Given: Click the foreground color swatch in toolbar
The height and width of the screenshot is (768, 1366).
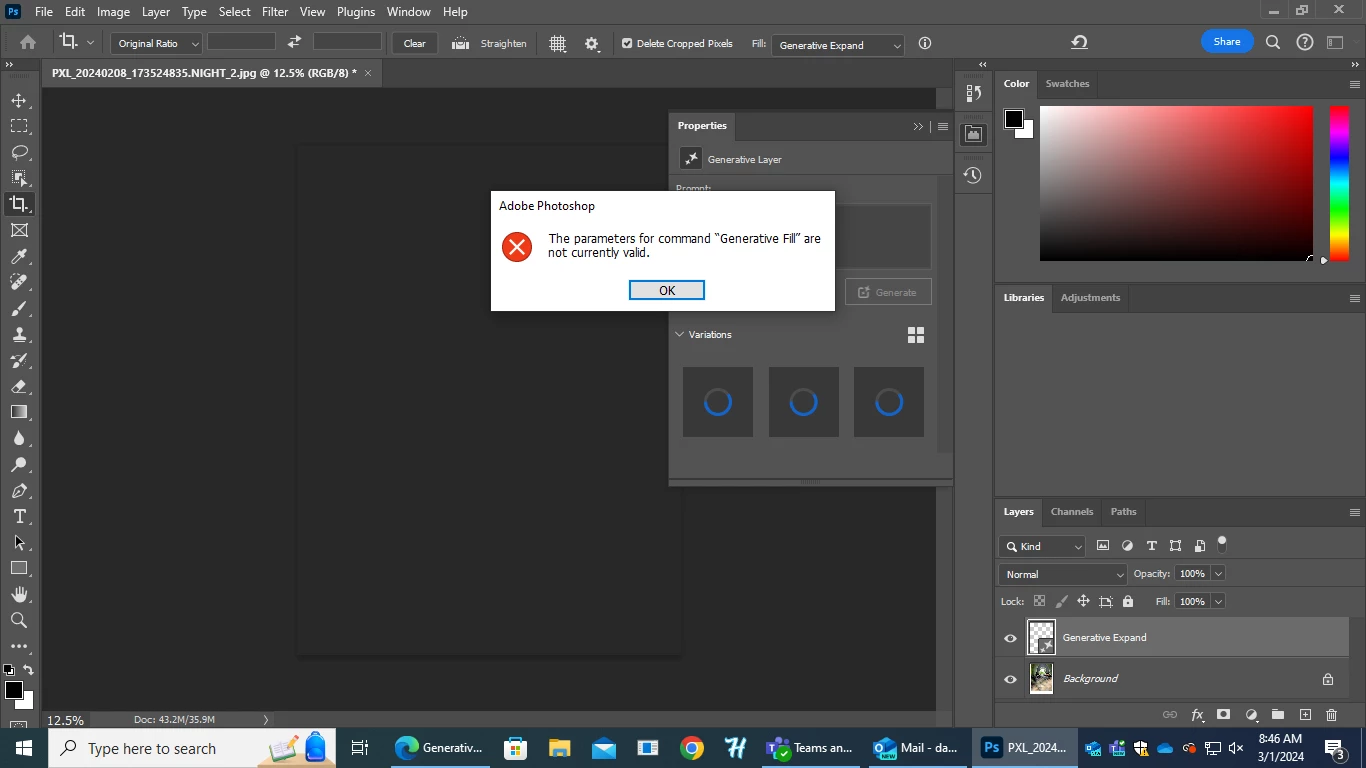Looking at the screenshot, I should click(x=14, y=691).
